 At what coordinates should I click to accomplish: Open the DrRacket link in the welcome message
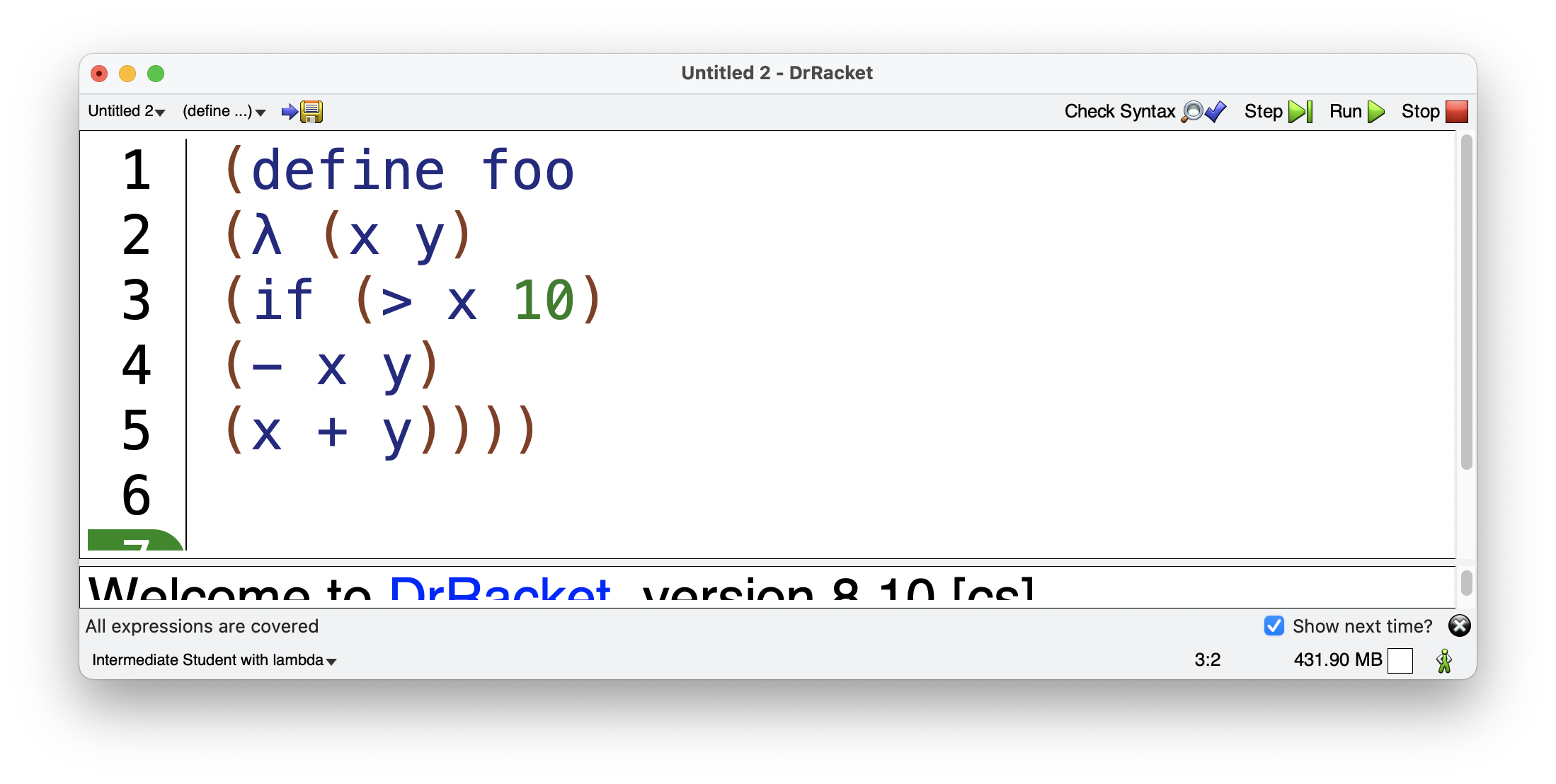pyautogui.click(x=500, y=589)
